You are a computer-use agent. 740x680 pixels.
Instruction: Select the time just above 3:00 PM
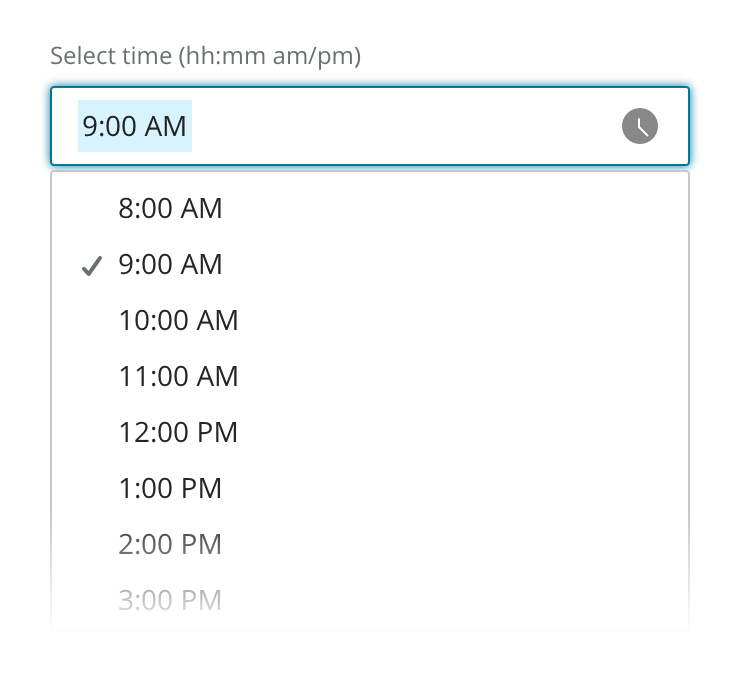(170, 545)
